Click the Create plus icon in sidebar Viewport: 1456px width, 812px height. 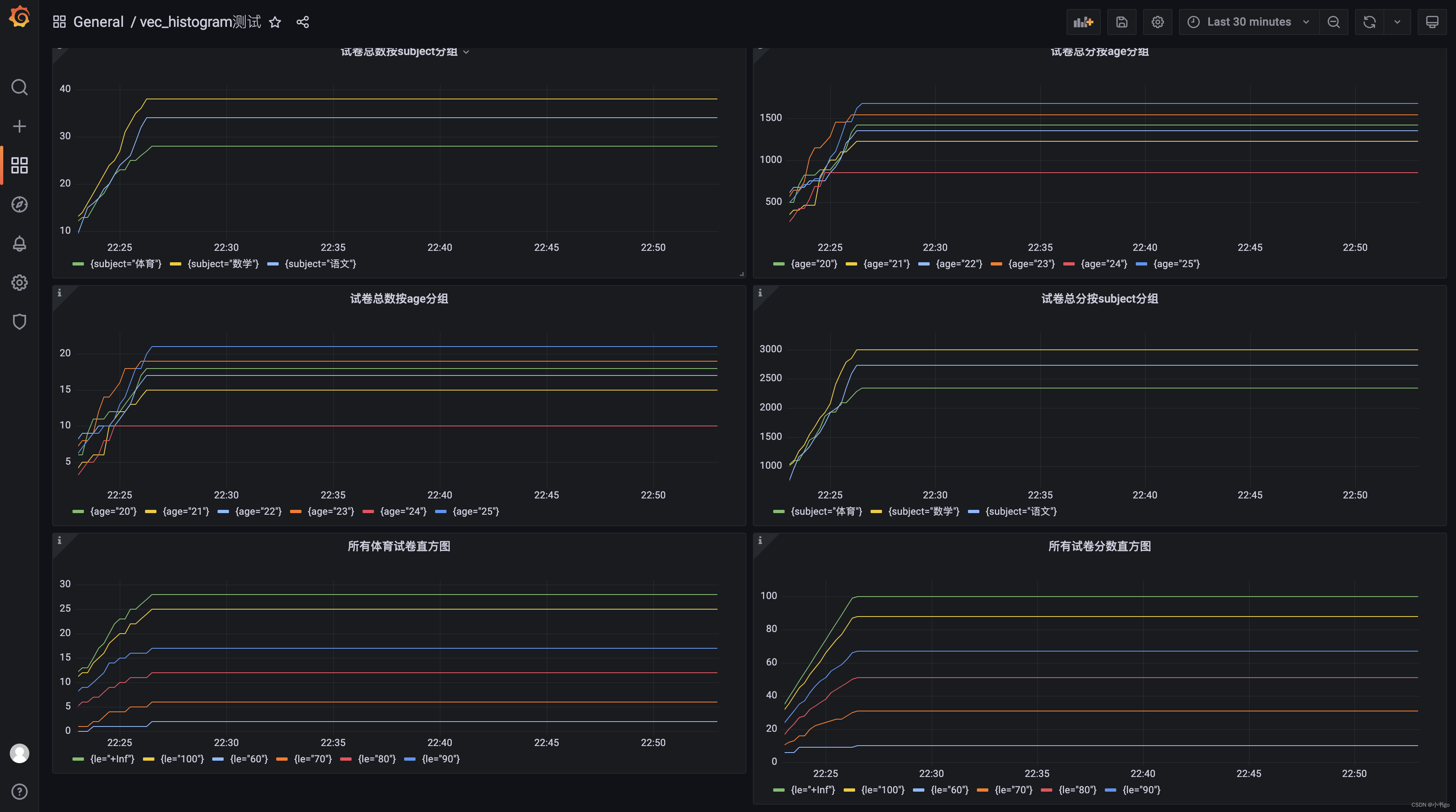click(19, 126)
